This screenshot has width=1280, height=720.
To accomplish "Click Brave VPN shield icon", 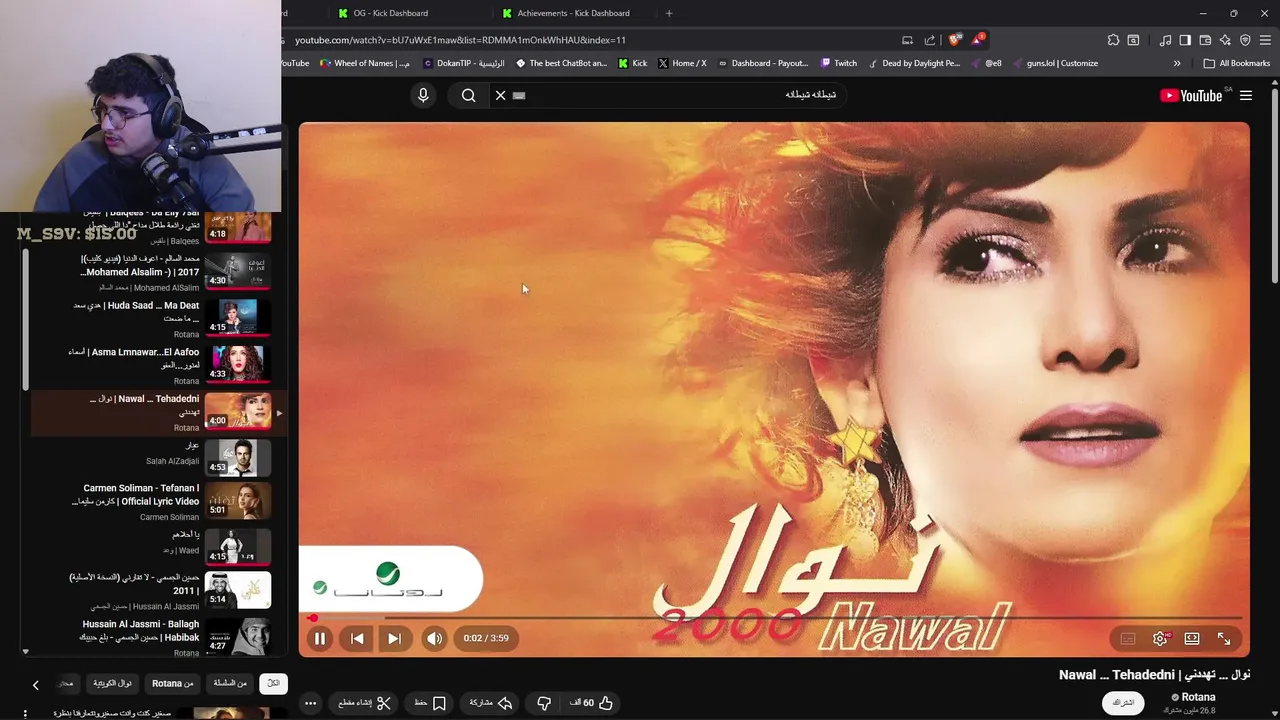I will point(1245,40).
